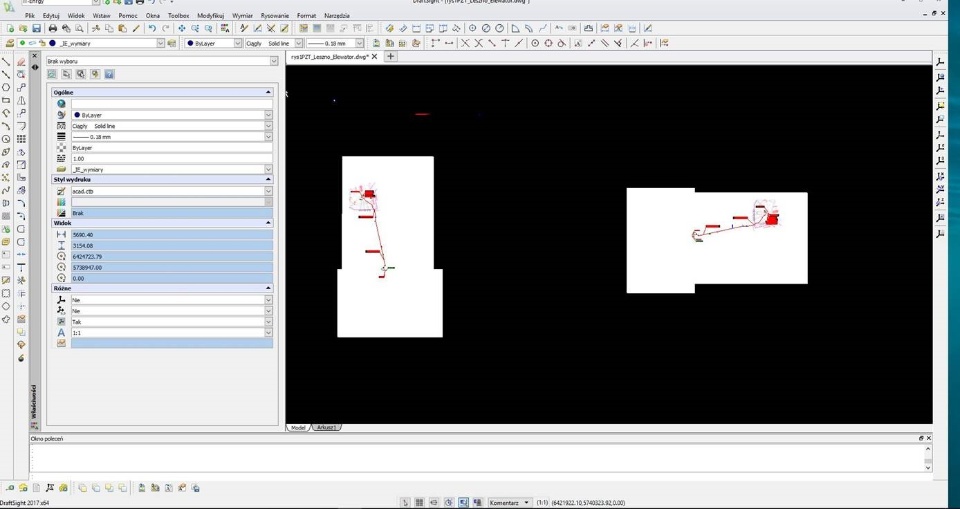Screen dimensions: 960x509
Task: Collapse the Styl wydruku section
Action: (x=268, y=179)
